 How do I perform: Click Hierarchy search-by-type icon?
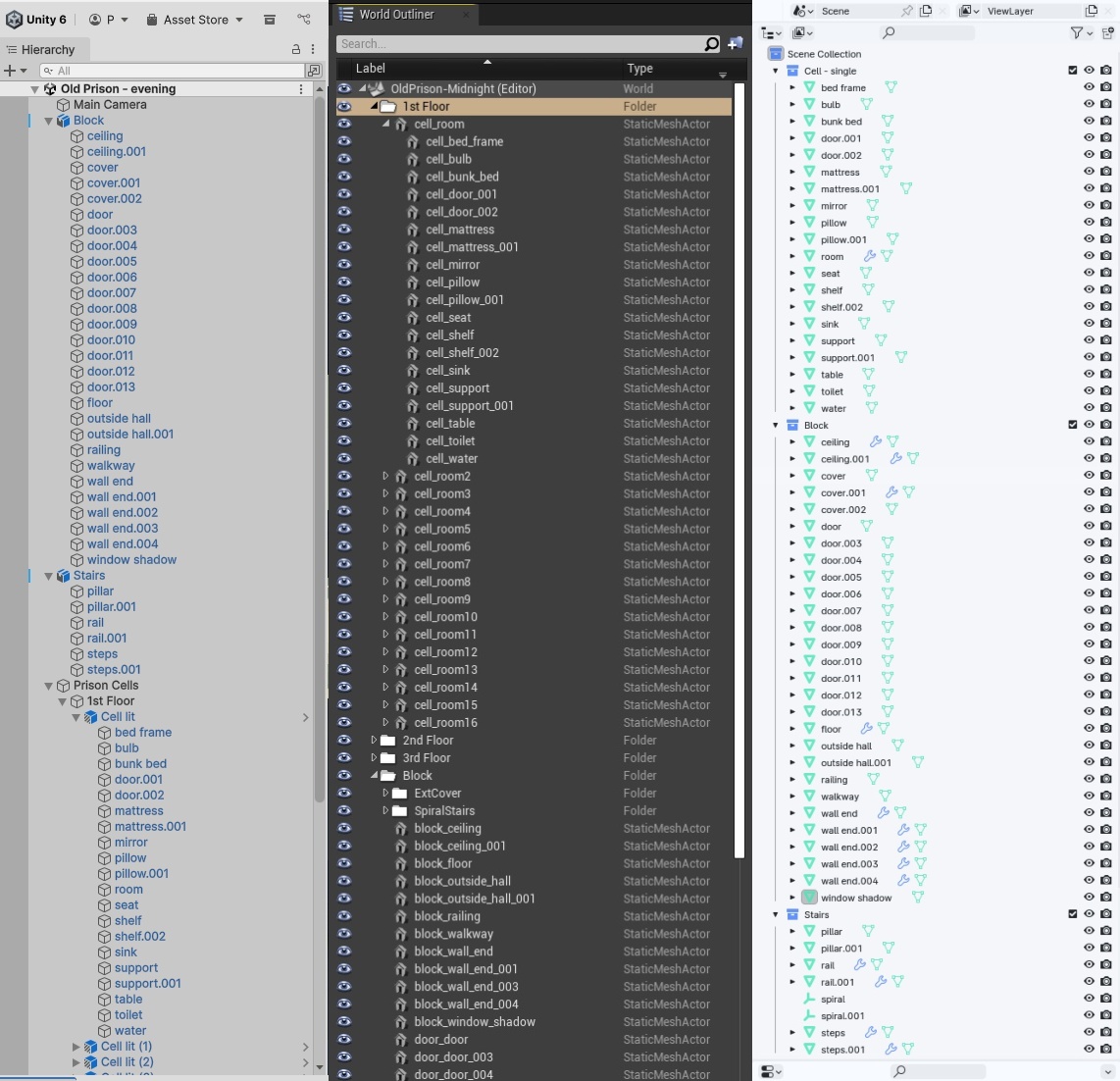coord(313,70)
